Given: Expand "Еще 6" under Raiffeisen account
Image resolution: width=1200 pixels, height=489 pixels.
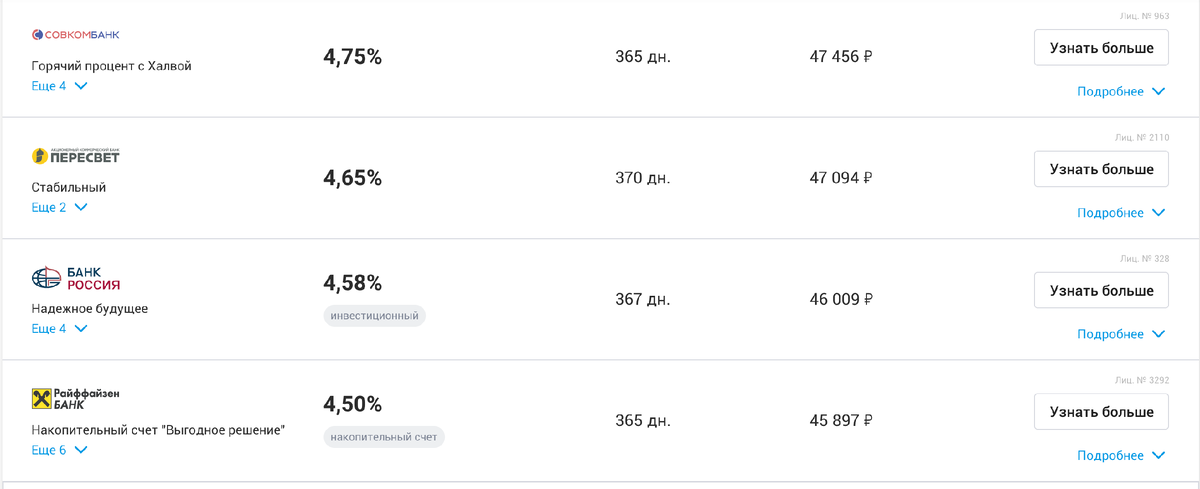Looking at the screenshot, I should click(x=60, y=450).
